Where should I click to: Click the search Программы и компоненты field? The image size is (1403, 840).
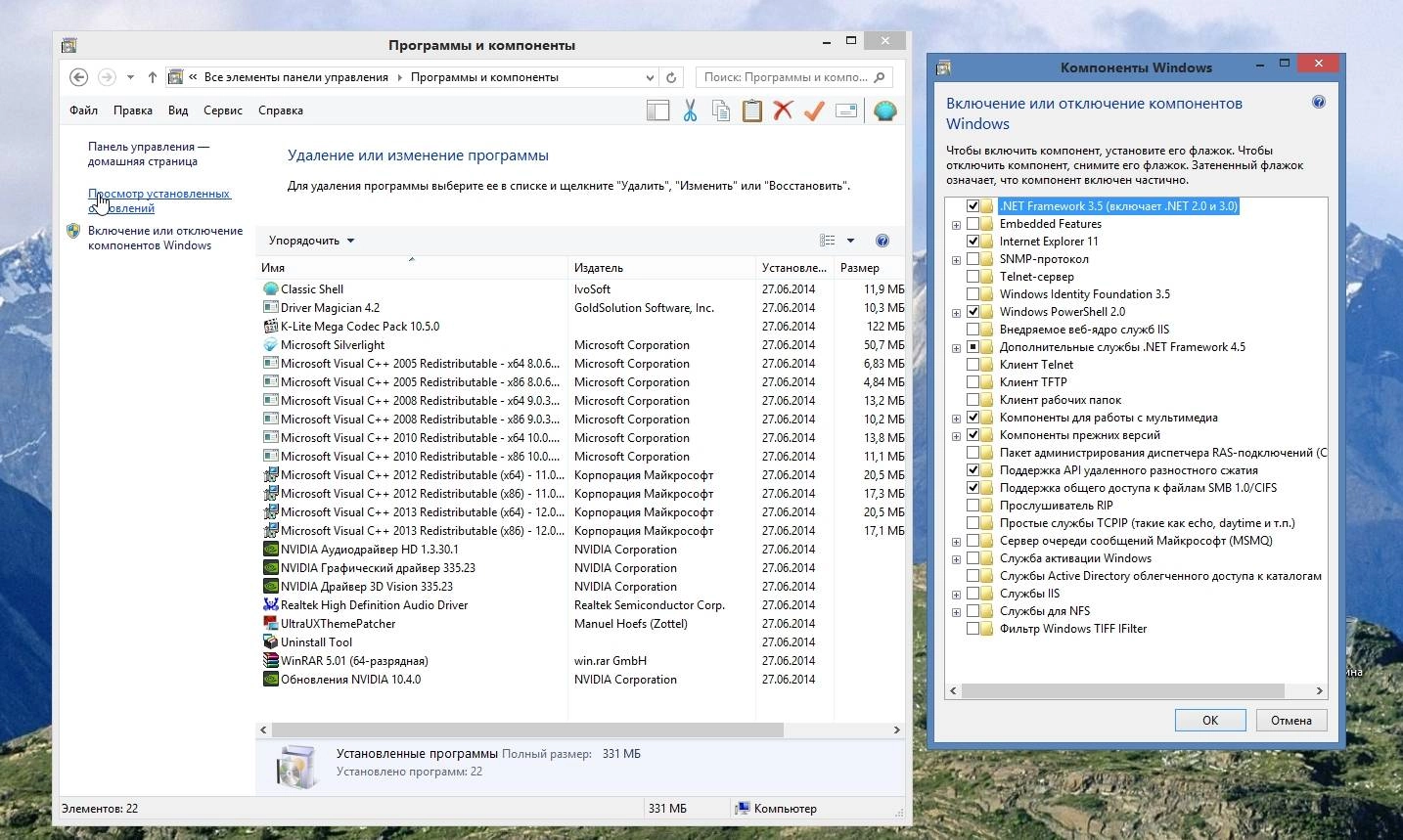point(794,77)
